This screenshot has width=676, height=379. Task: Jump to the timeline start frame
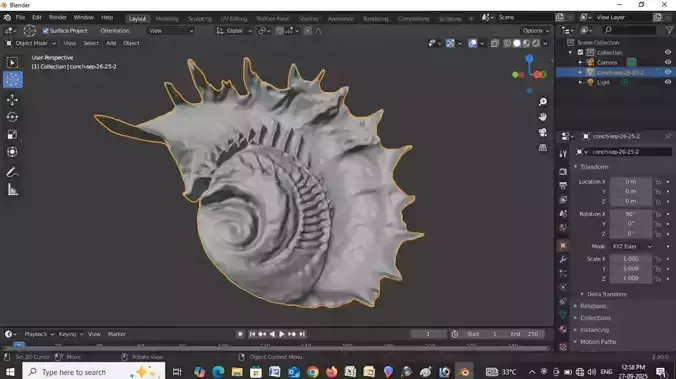252,334
